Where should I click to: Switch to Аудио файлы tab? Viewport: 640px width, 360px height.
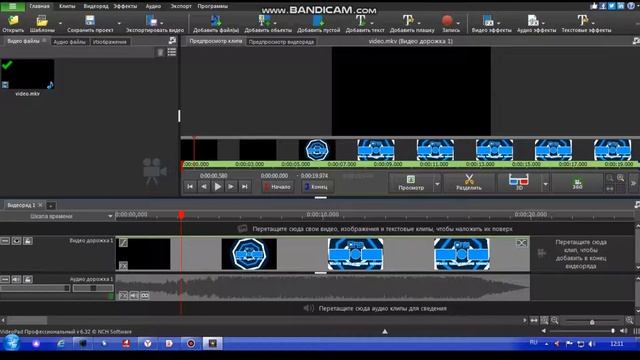[69, 42]
